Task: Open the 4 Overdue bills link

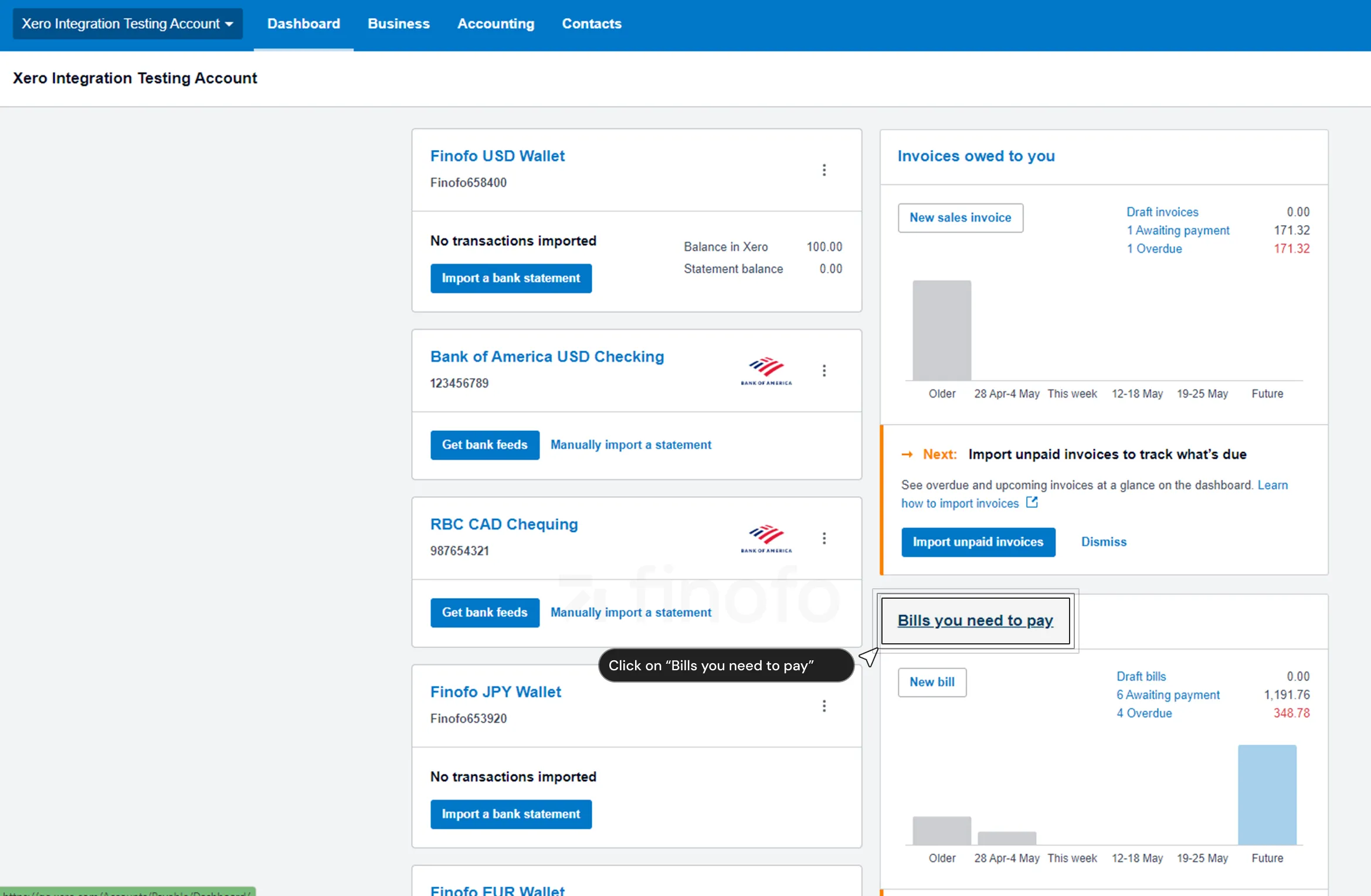Action: pyautogui.click(x=1143, y=713)
